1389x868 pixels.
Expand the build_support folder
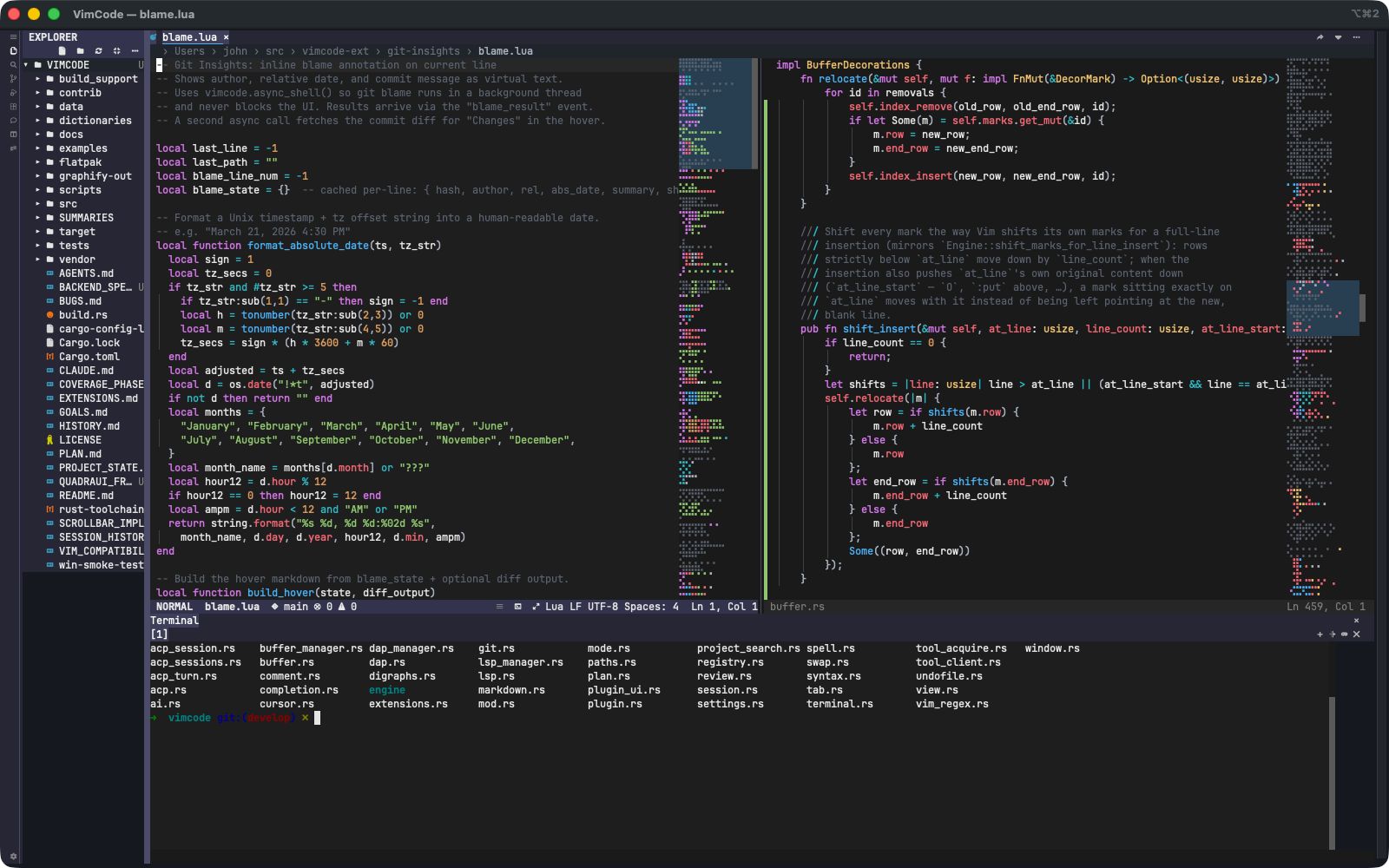tap(38, 79)
